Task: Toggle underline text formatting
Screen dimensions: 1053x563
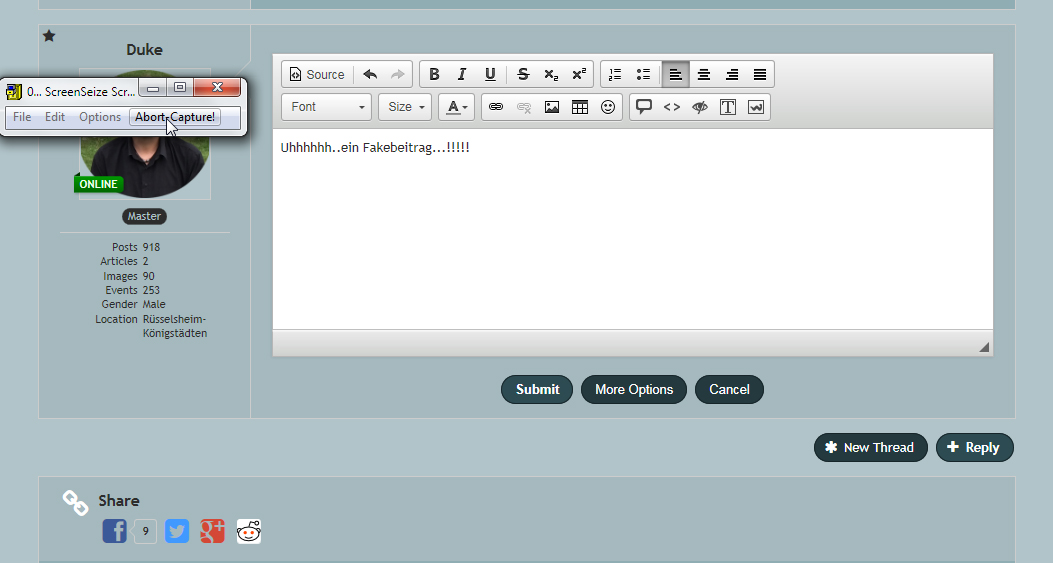Action: click(490, 75)
